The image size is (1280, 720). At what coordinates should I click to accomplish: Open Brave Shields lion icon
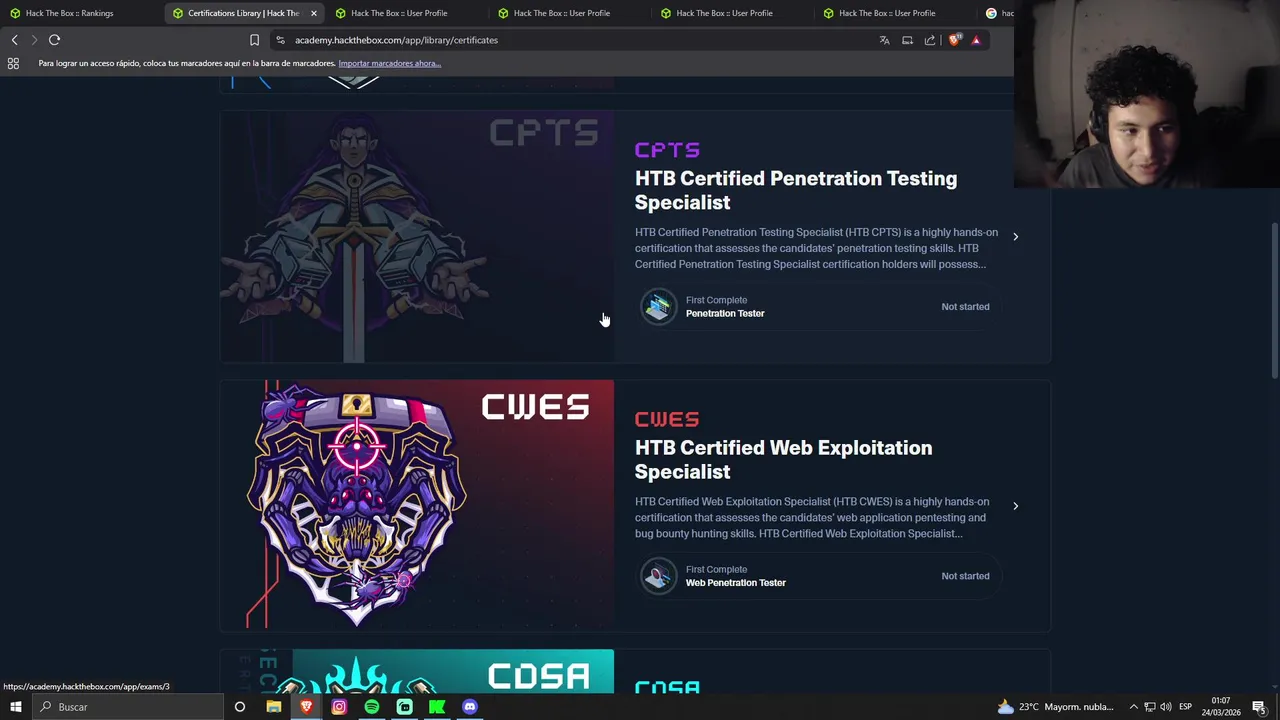click(x=955, y=40)
